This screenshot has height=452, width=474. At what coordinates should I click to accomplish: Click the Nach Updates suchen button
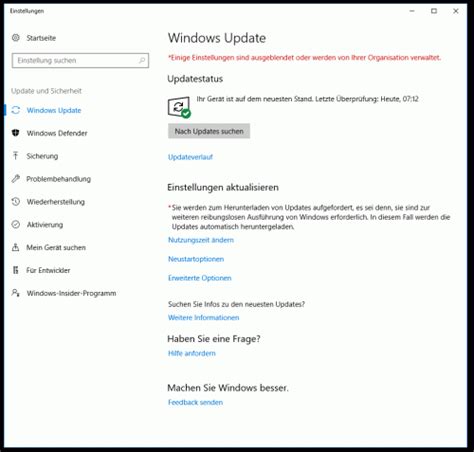click(x=209, y=131)
